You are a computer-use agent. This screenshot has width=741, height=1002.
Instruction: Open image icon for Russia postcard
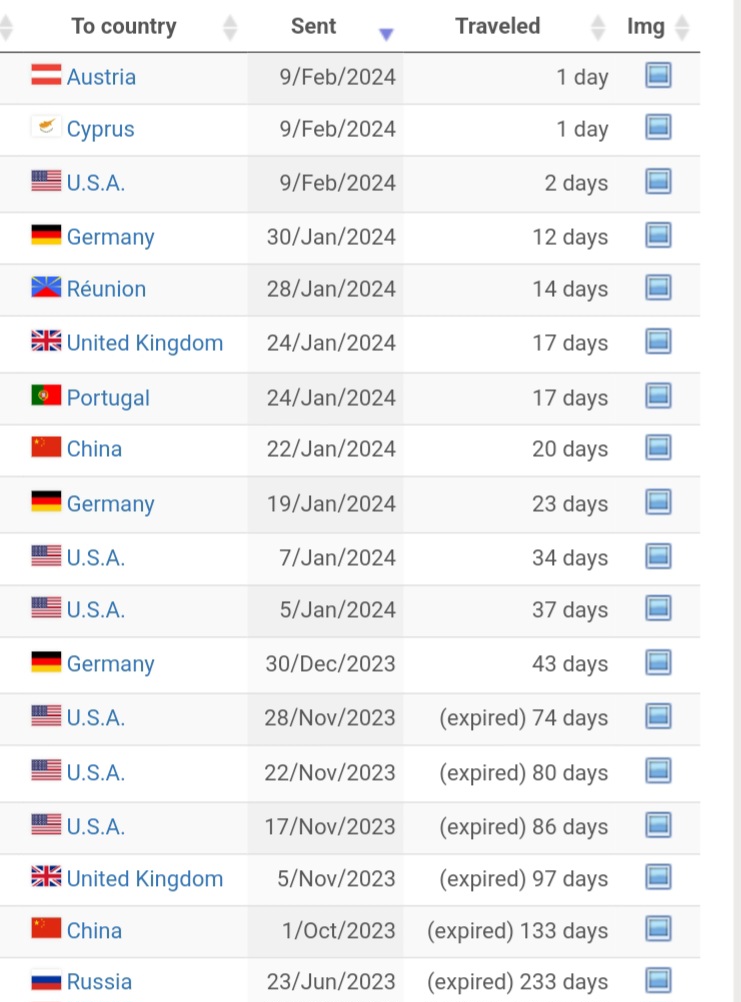point(658,980)
